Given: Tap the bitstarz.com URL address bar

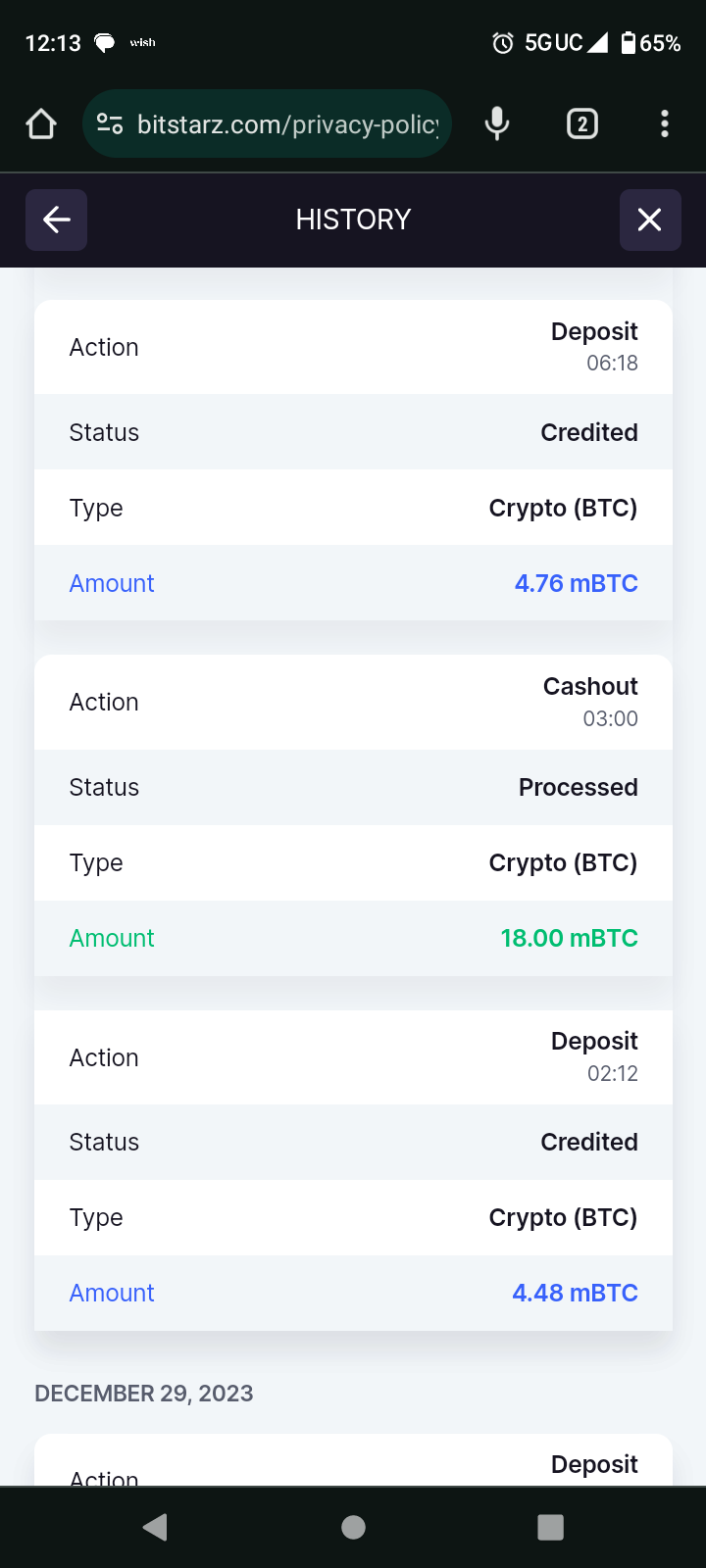Looking at the screenshot, I should (287, 124).
